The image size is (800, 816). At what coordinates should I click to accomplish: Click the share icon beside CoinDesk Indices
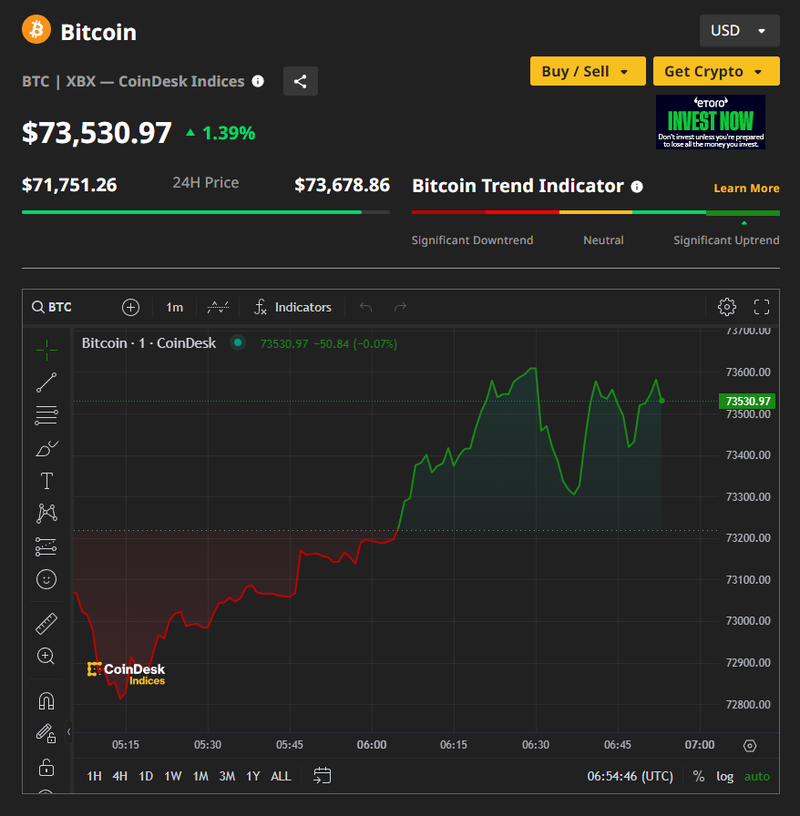coord(300,81)
